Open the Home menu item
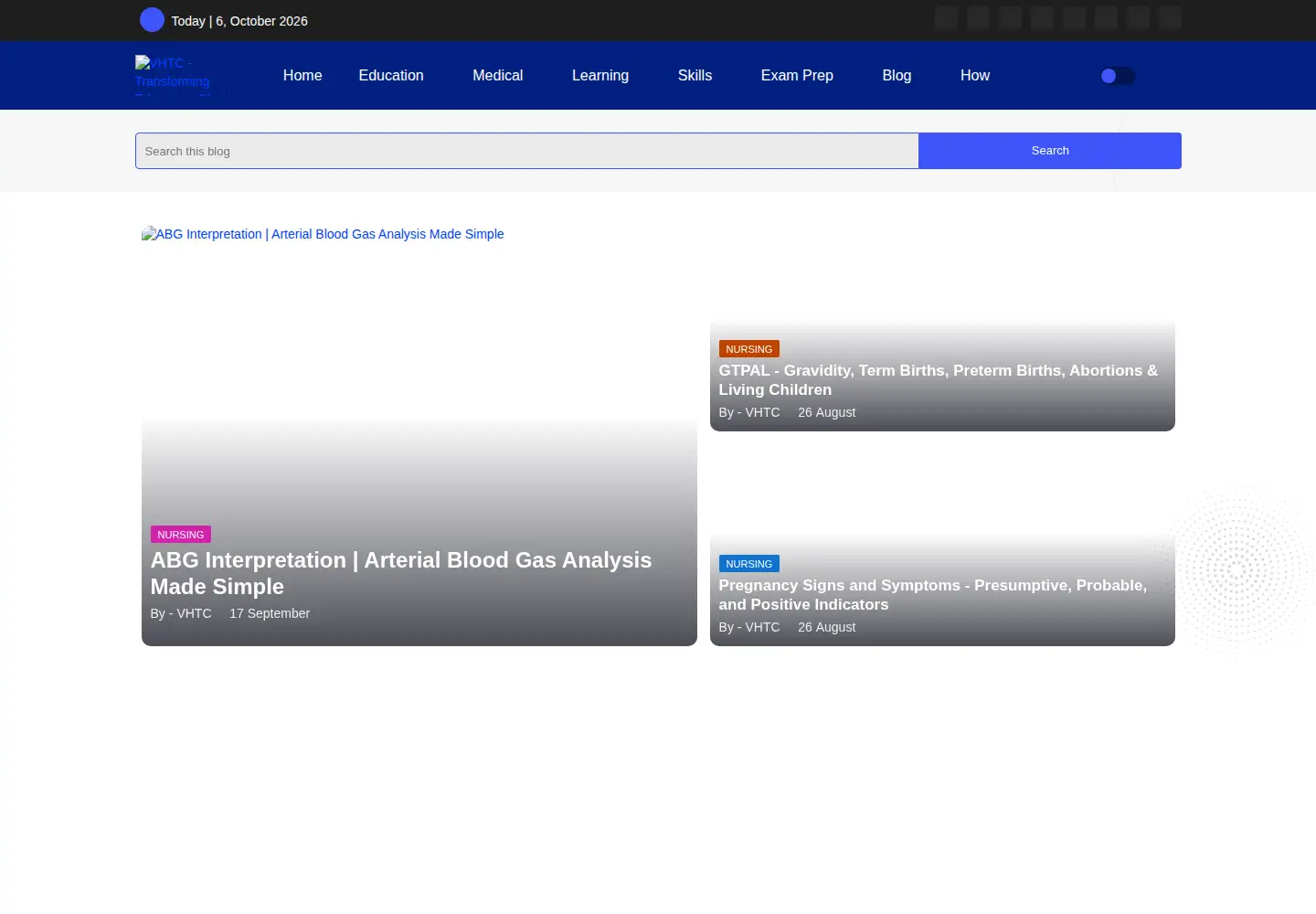 302,76
